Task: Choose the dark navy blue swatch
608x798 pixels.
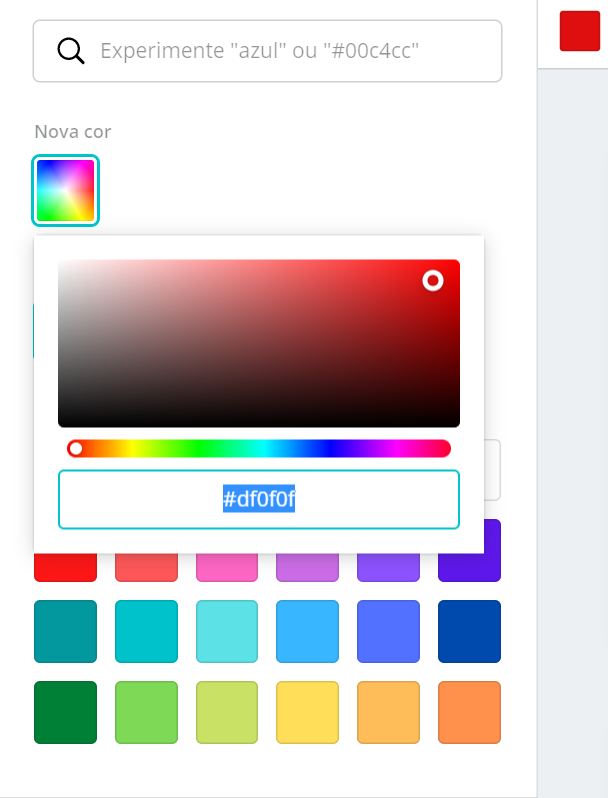Action: [470, 632]
